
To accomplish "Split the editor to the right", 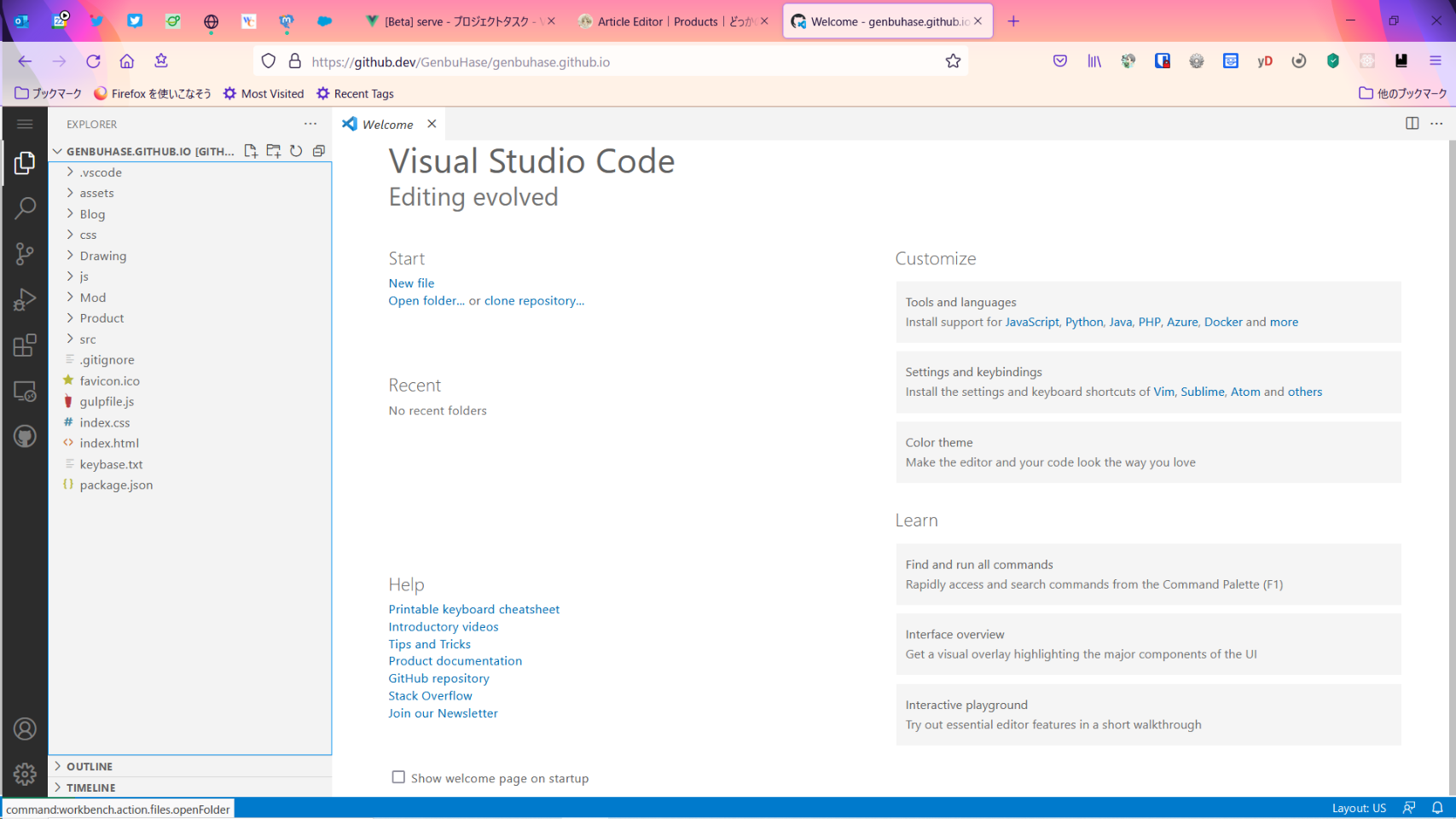I will (1412, 124).
